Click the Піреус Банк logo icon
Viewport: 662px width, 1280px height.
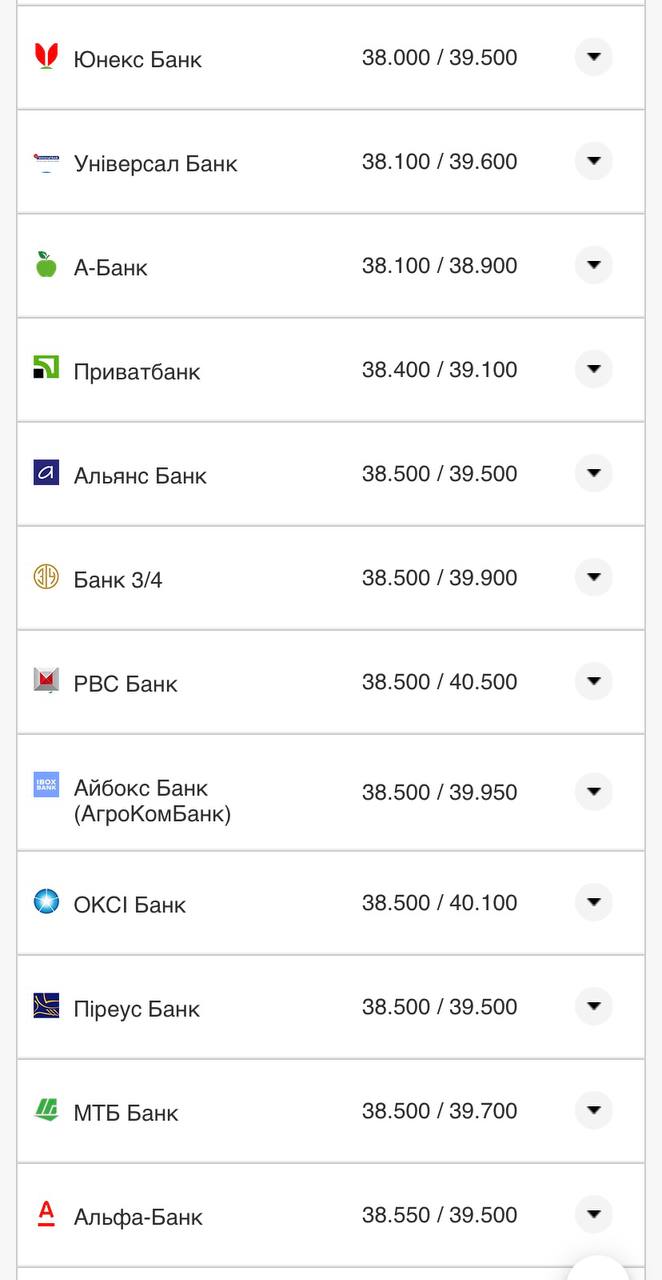point(46,1006)
